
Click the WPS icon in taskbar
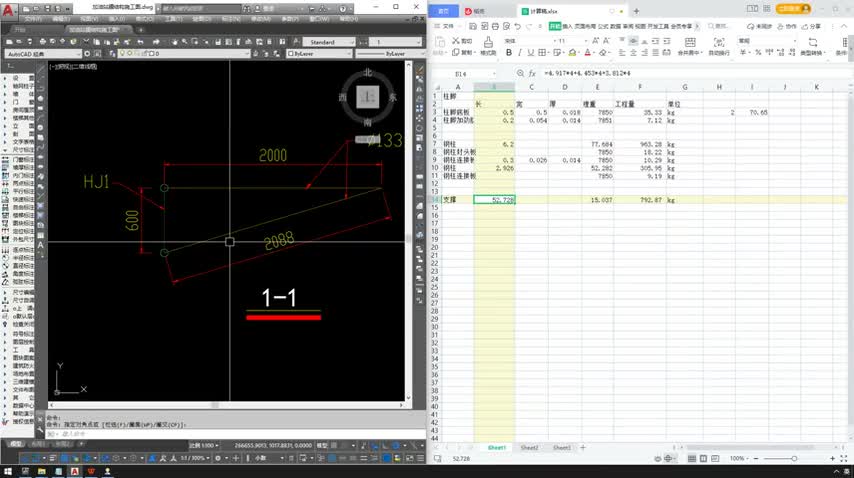pos(91,471)
